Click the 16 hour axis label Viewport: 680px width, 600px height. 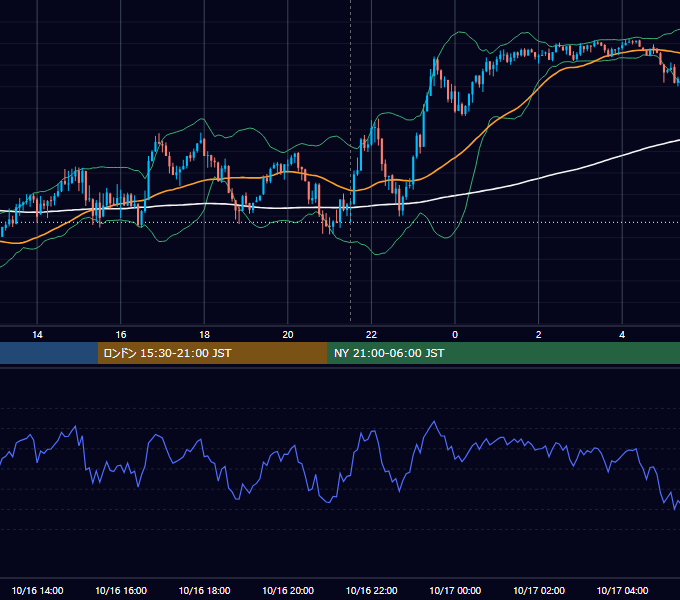[x=121, y=335]
